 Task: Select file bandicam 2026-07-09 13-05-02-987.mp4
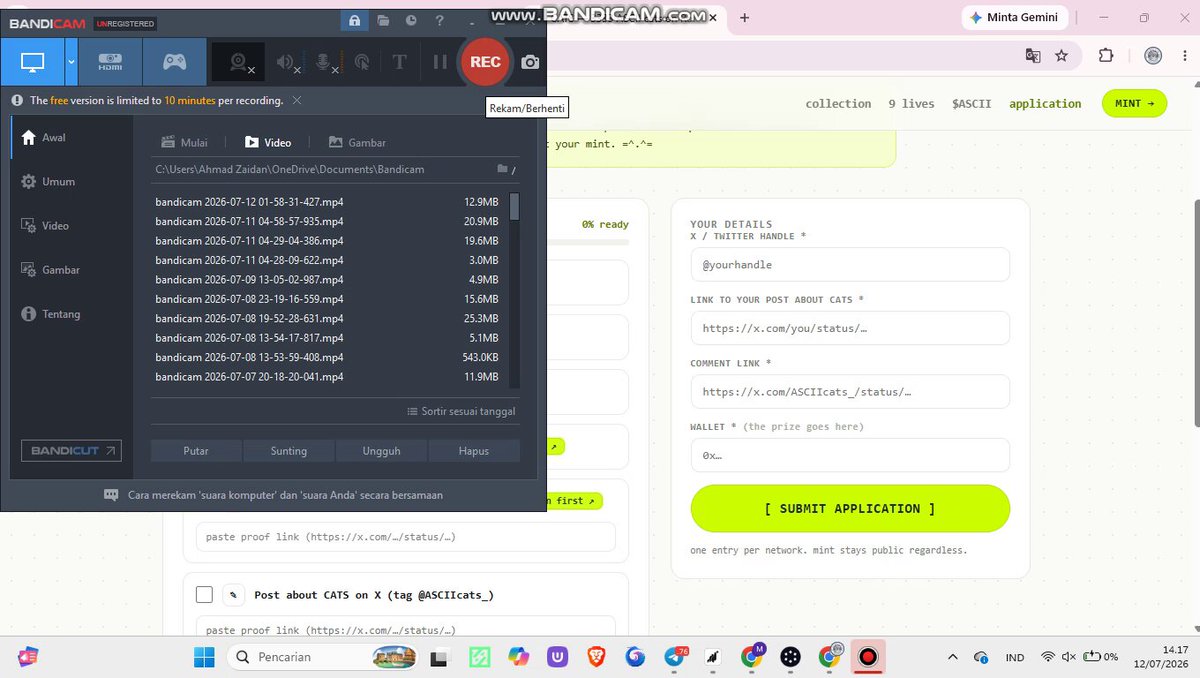pos(326,280)
